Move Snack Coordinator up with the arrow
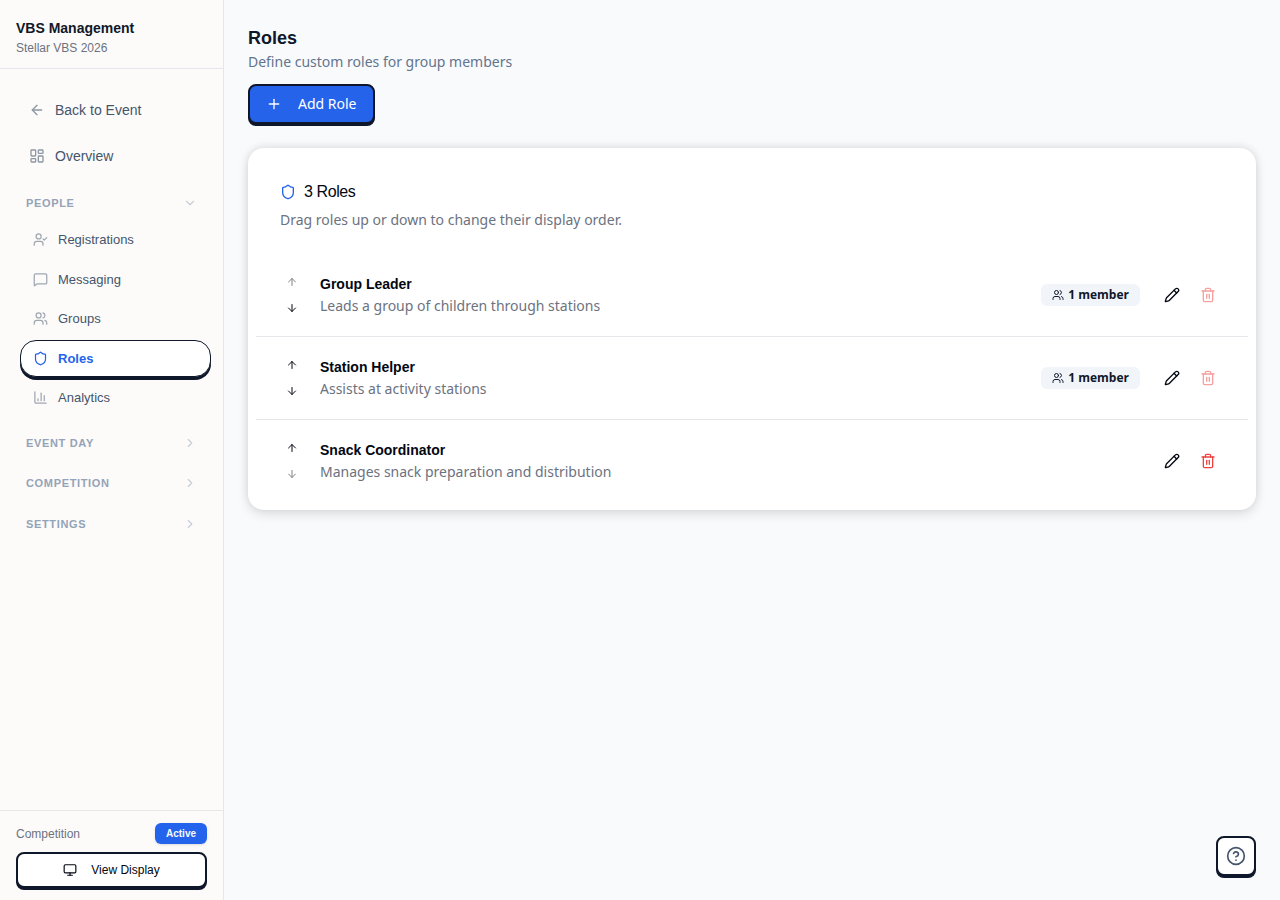 (292, 448)
